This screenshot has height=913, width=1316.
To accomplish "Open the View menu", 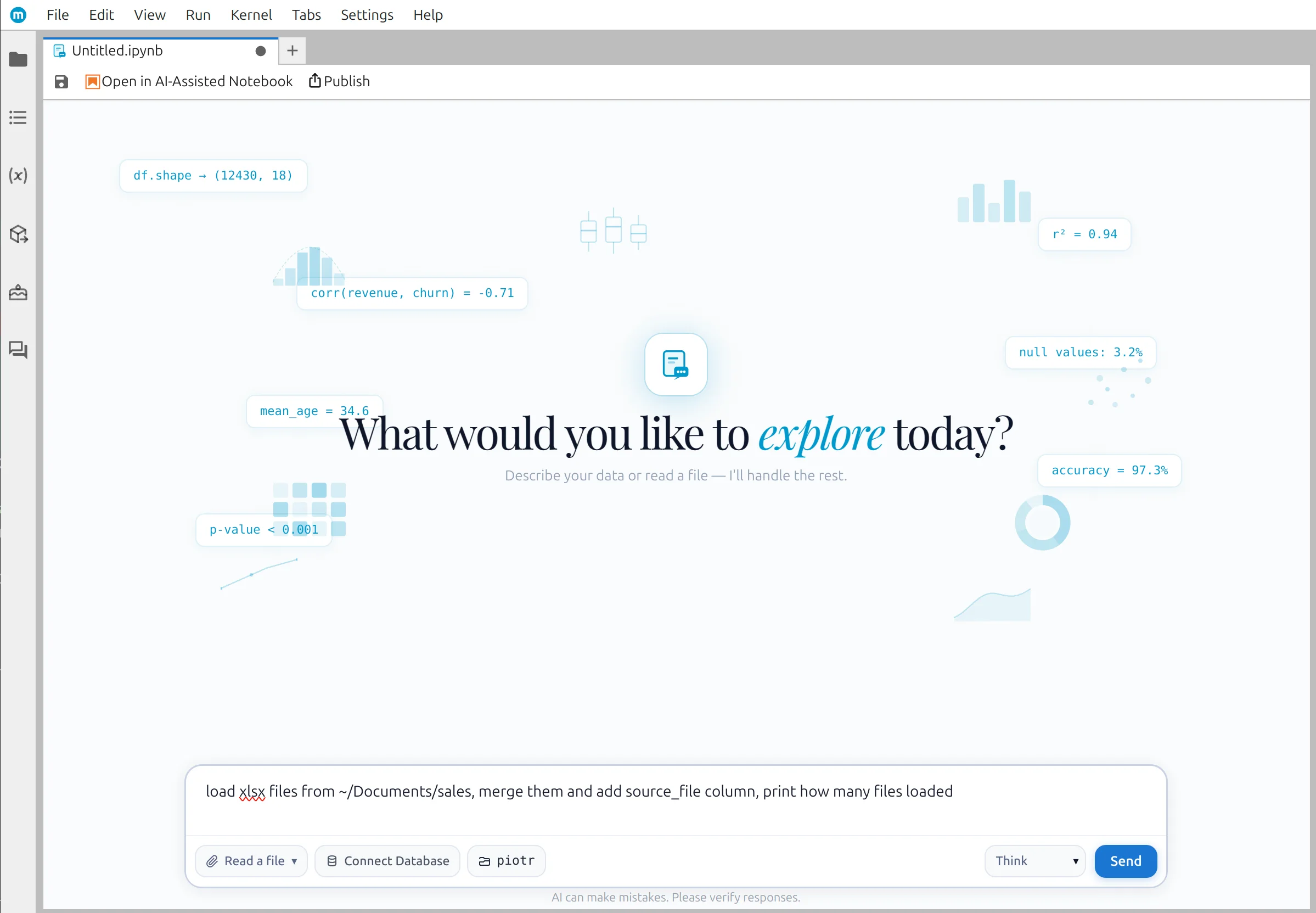I will pos(150,15).
